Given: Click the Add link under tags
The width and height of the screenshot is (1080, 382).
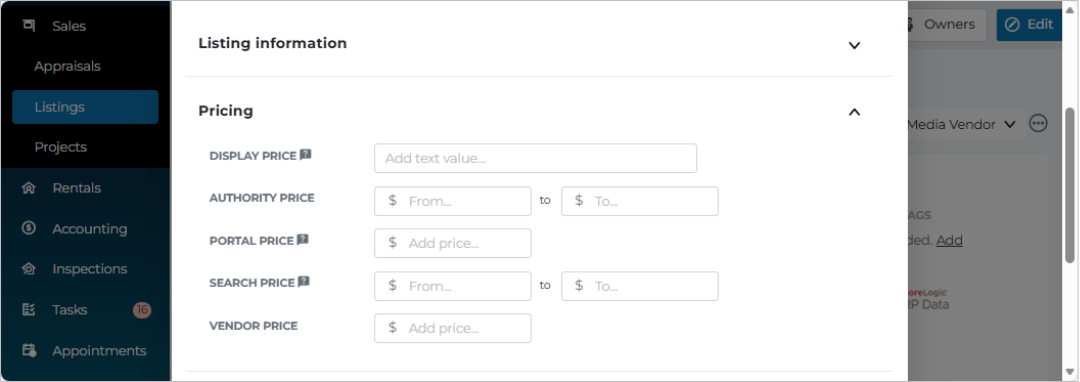Looking at the screenshot, I should point(949,240).
